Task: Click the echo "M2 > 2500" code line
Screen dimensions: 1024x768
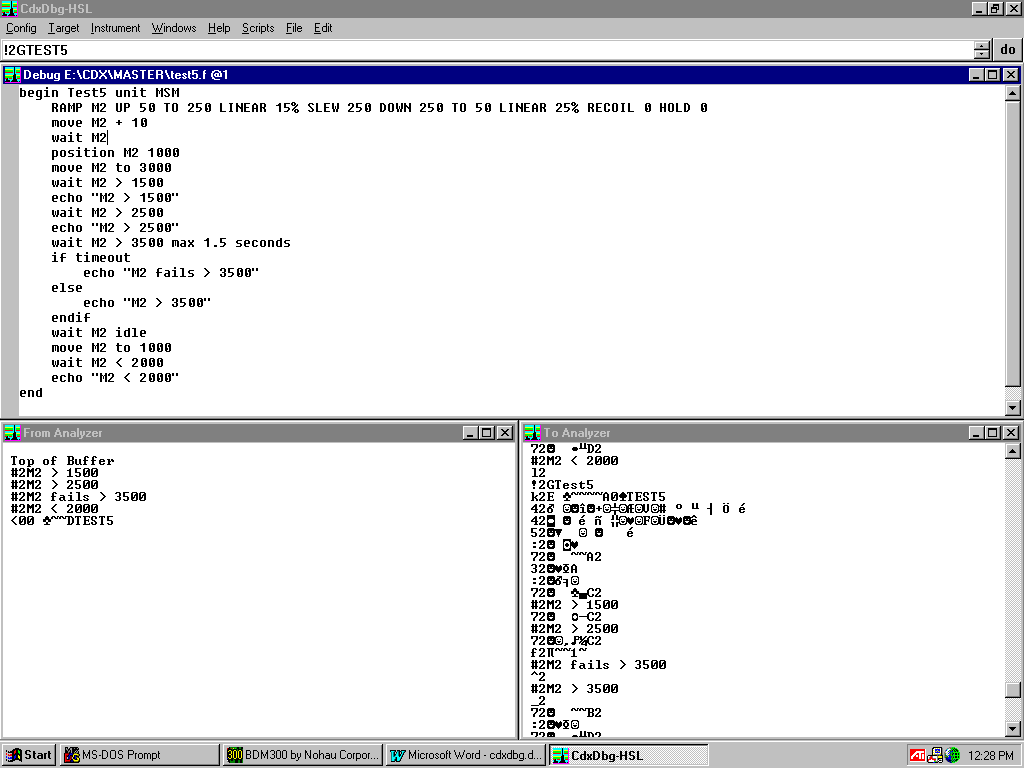Action: 115,228
